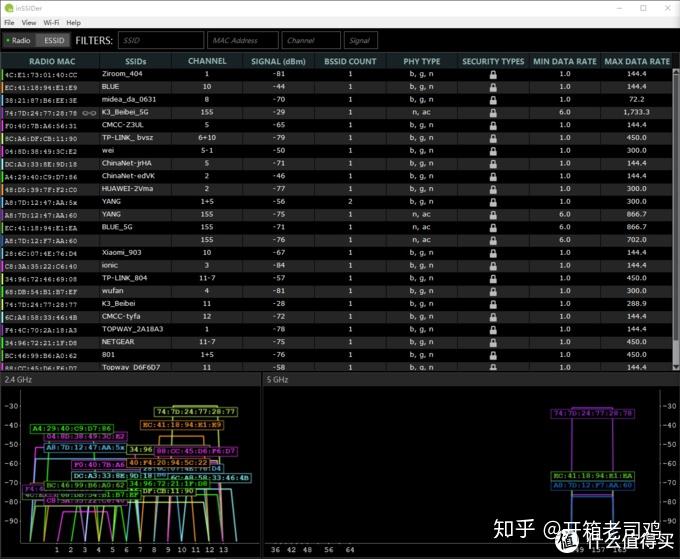Viewport: 680px width, 559px height.
Task: Open the Help menu
Action: (x=73, y=23)
